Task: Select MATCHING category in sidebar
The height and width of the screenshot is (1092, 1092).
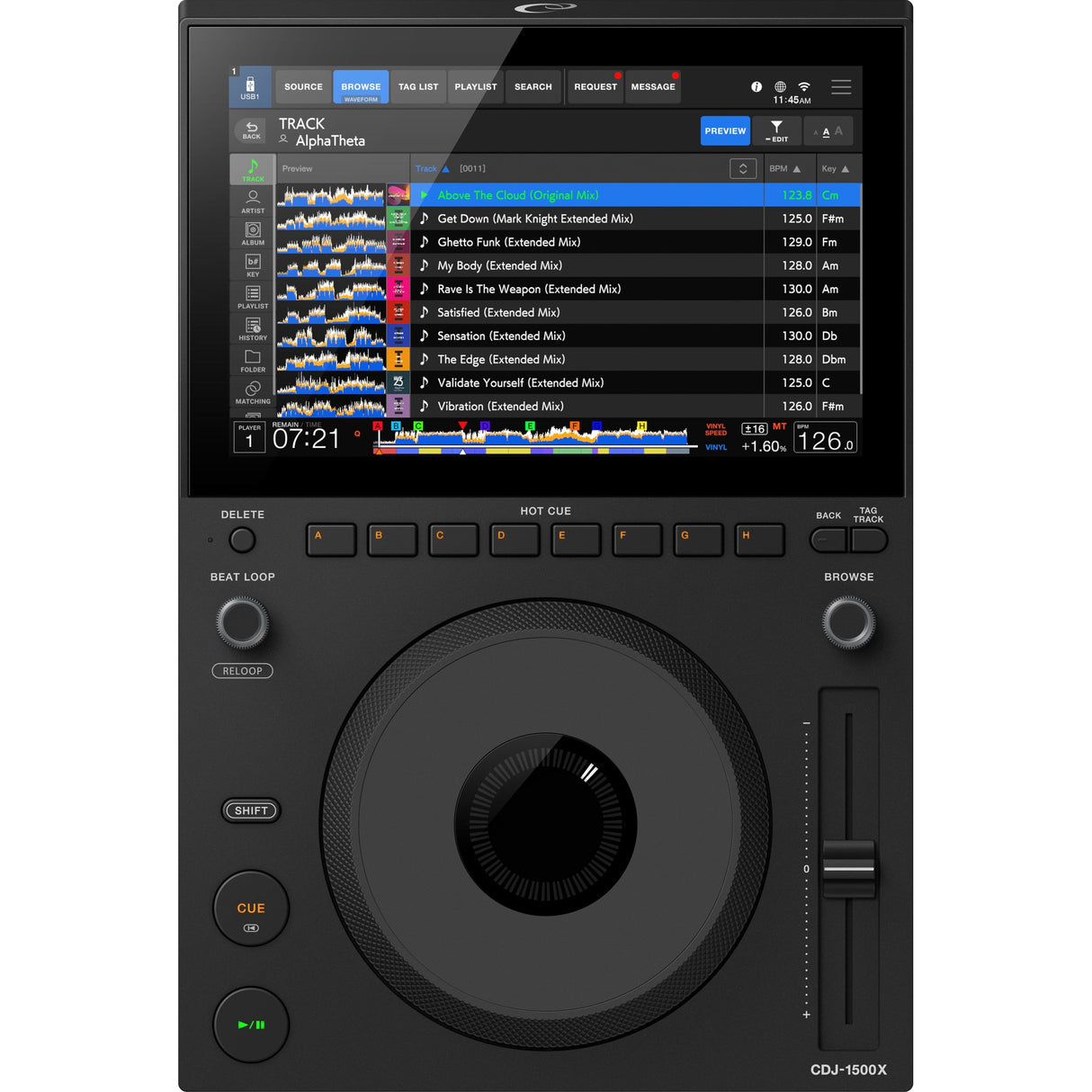Action: 253,392
